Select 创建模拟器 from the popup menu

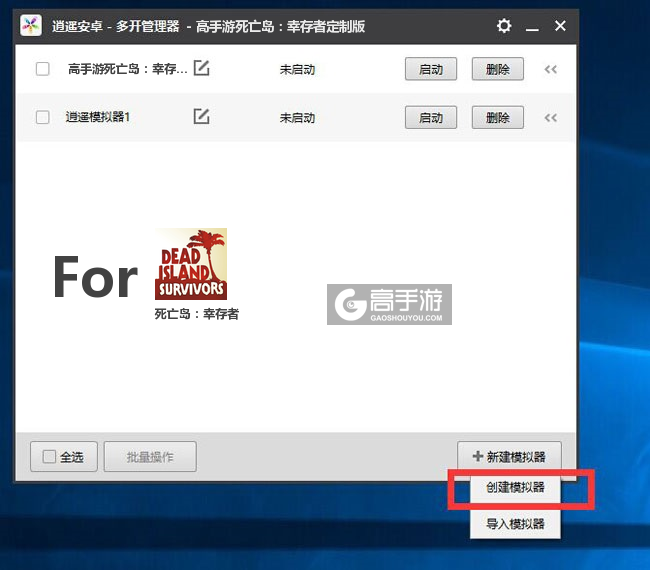coord(515,489)
